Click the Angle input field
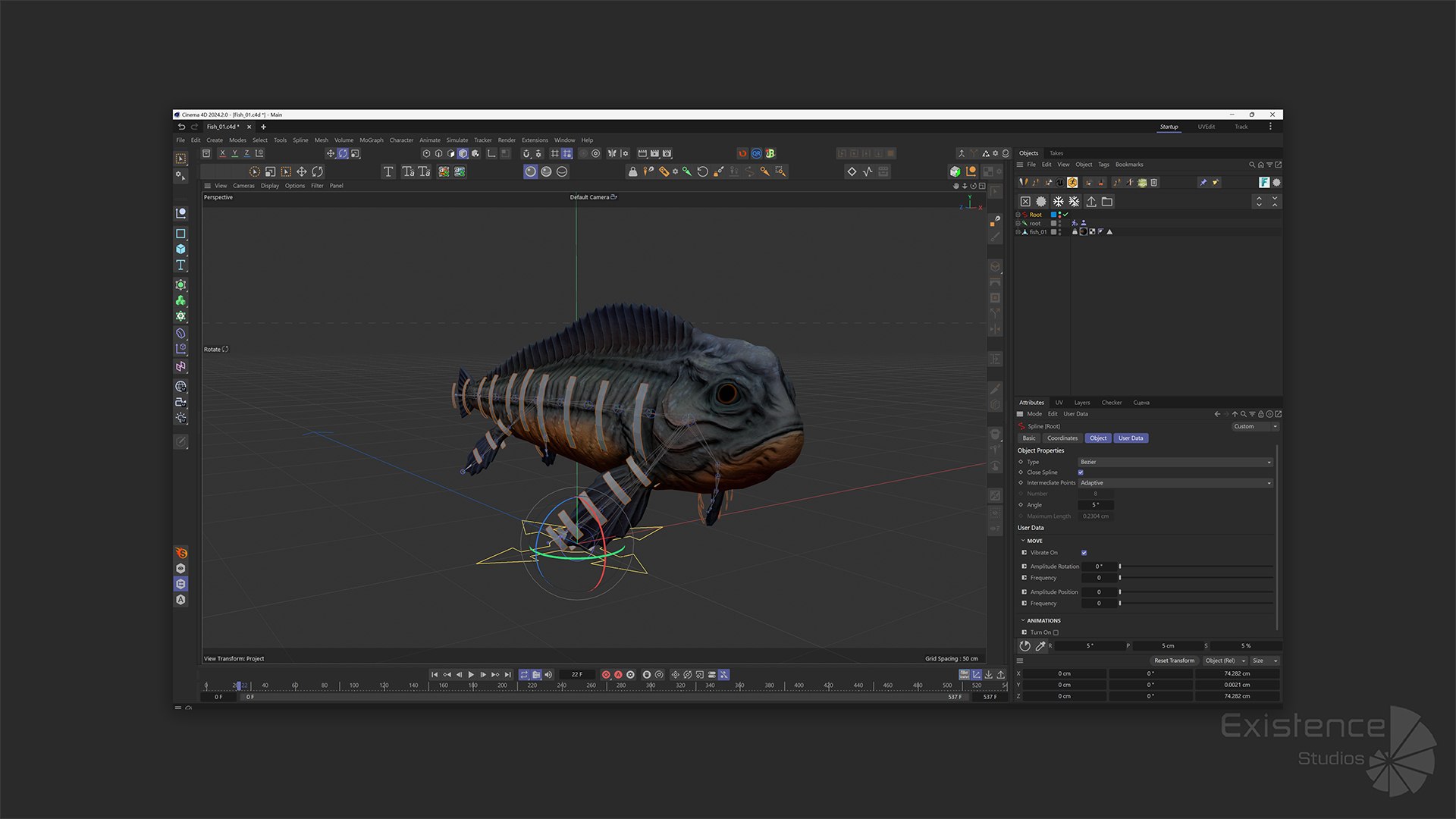 pyautogui.click(x=1096, y=505)
